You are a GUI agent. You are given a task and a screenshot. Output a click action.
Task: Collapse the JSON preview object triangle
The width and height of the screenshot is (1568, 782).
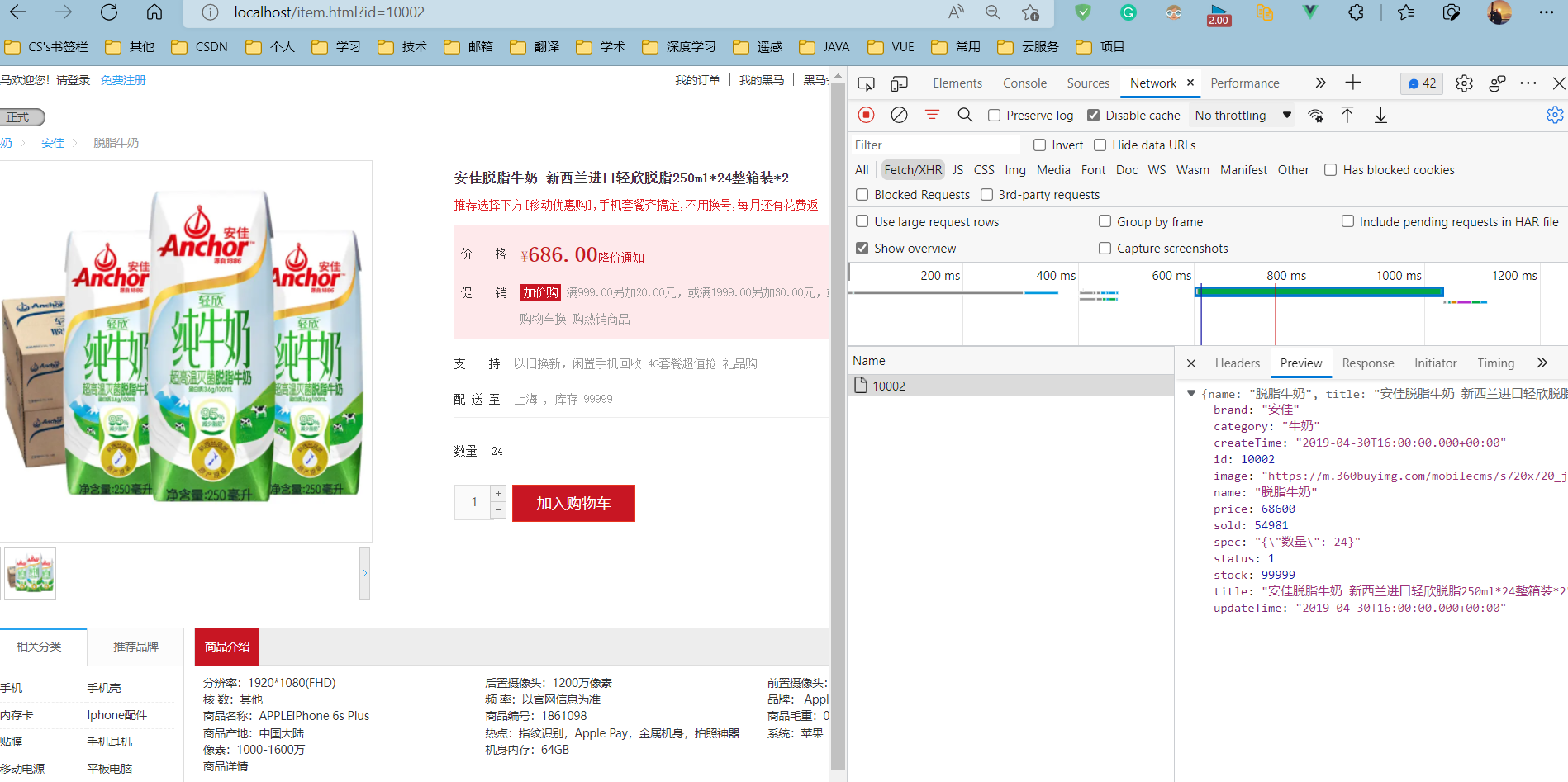point(1190,394)
